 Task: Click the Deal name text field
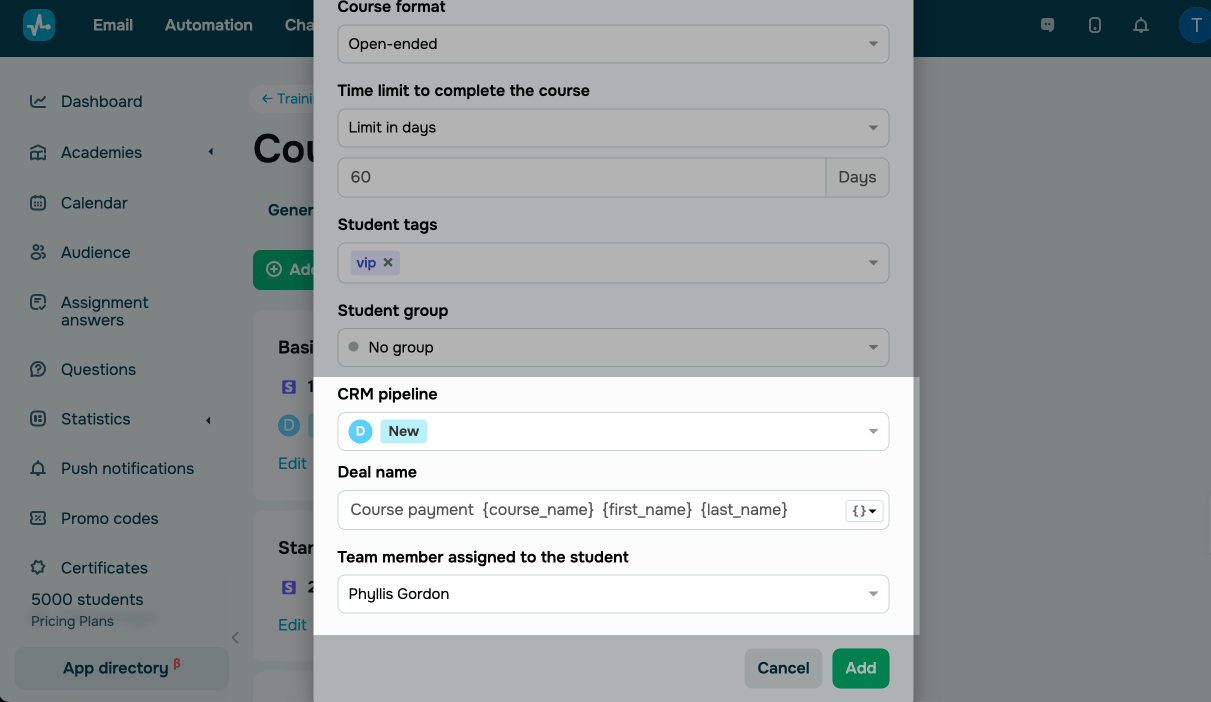(x=590, y=510)
